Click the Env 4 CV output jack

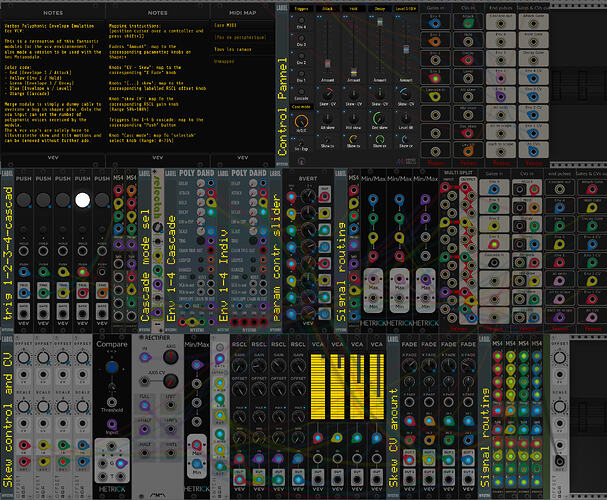[533, 78]
